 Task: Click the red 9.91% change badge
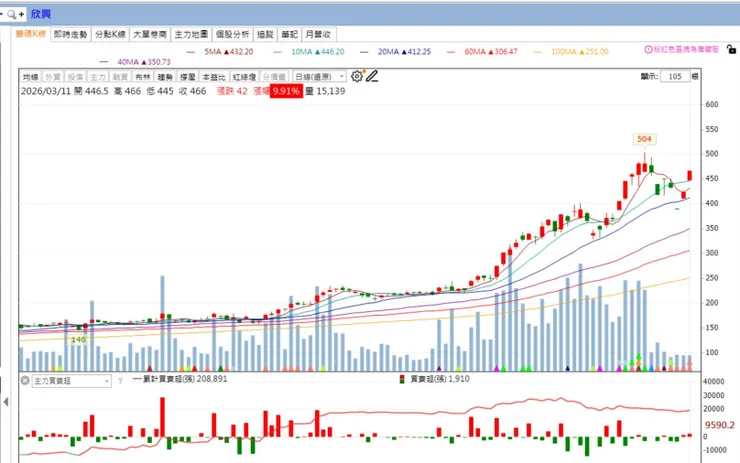(x=286, y=91)
